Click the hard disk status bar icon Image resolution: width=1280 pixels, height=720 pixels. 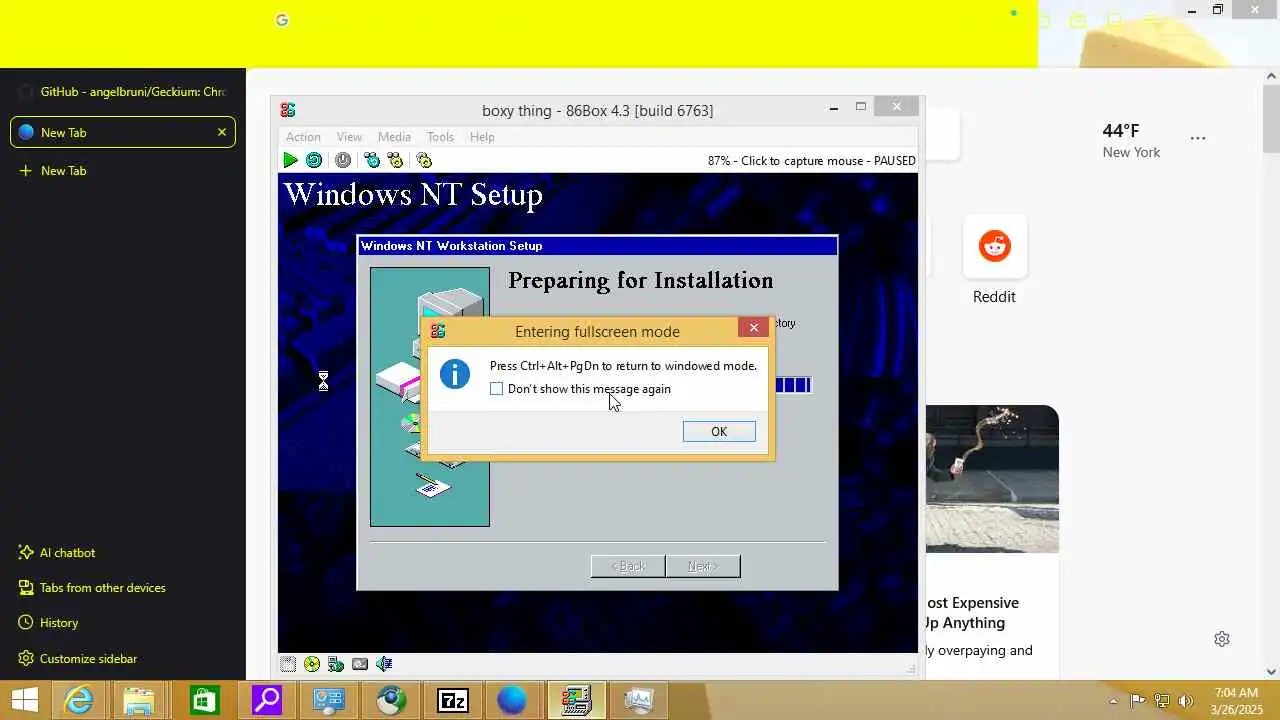click(x=360, y=664)
